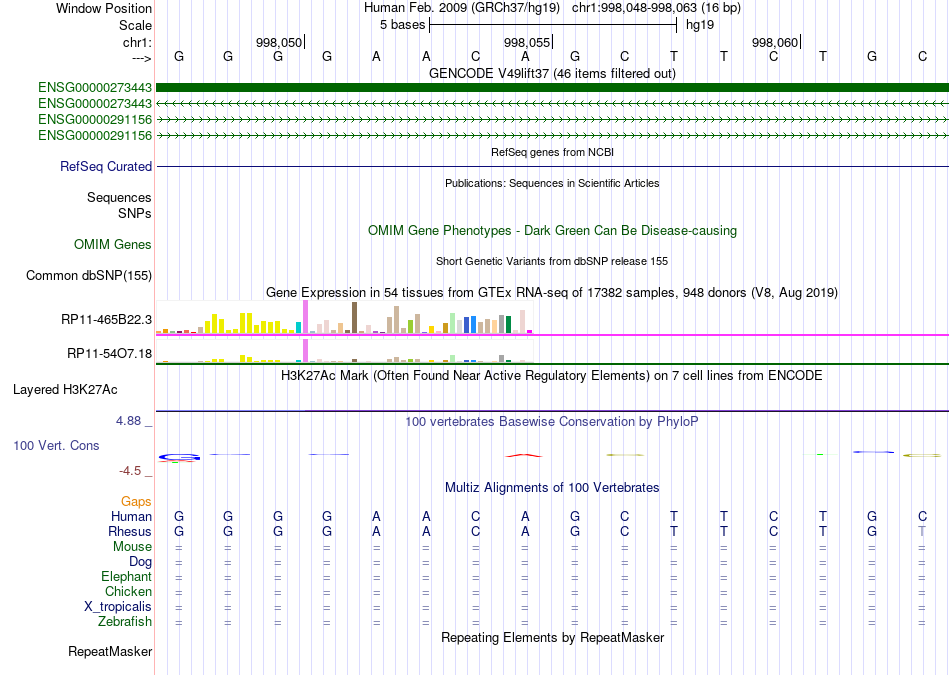Click the Window Position track label

[104, 8]
